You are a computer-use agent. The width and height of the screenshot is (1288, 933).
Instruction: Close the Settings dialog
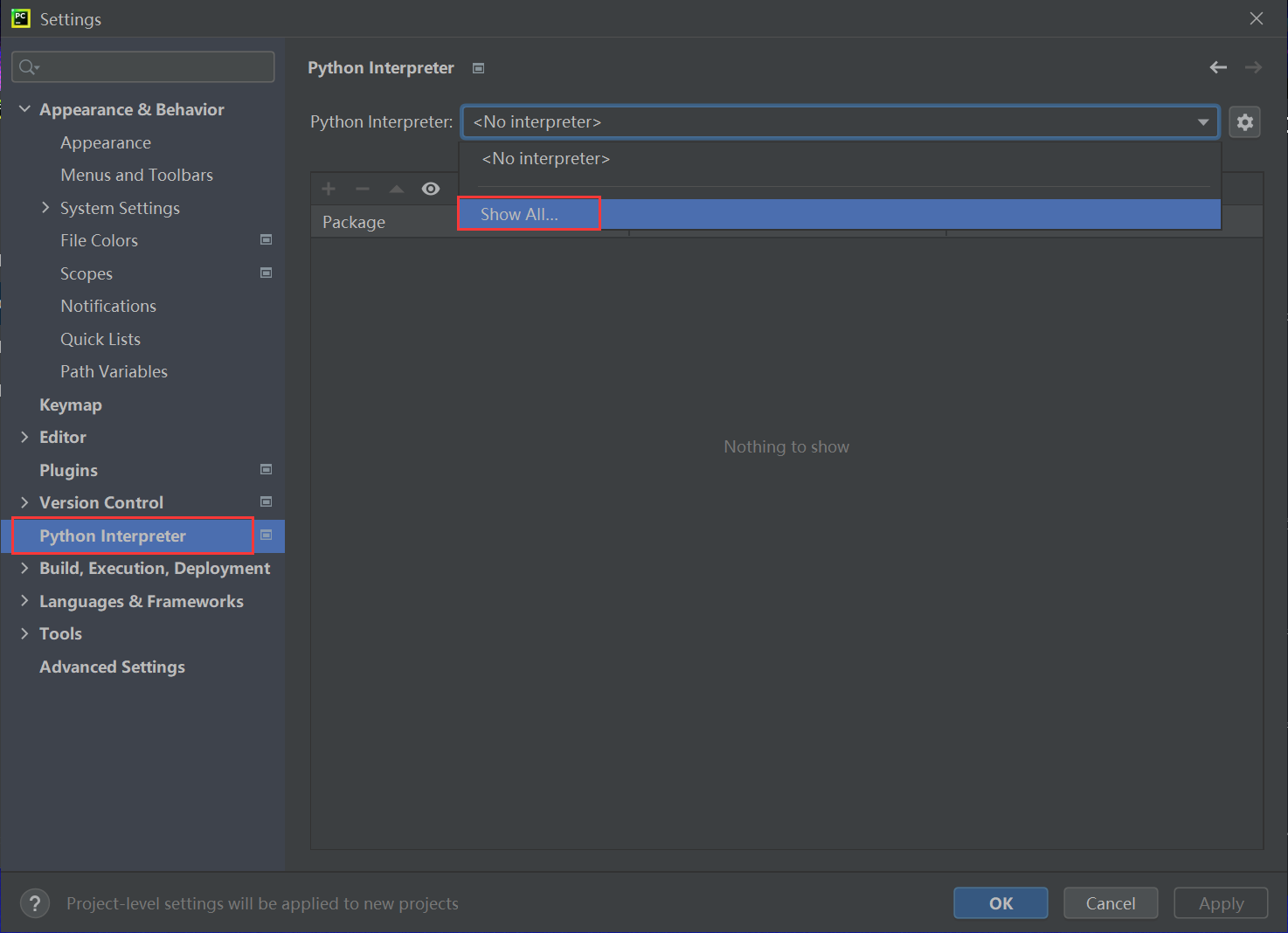[1257, 18]
